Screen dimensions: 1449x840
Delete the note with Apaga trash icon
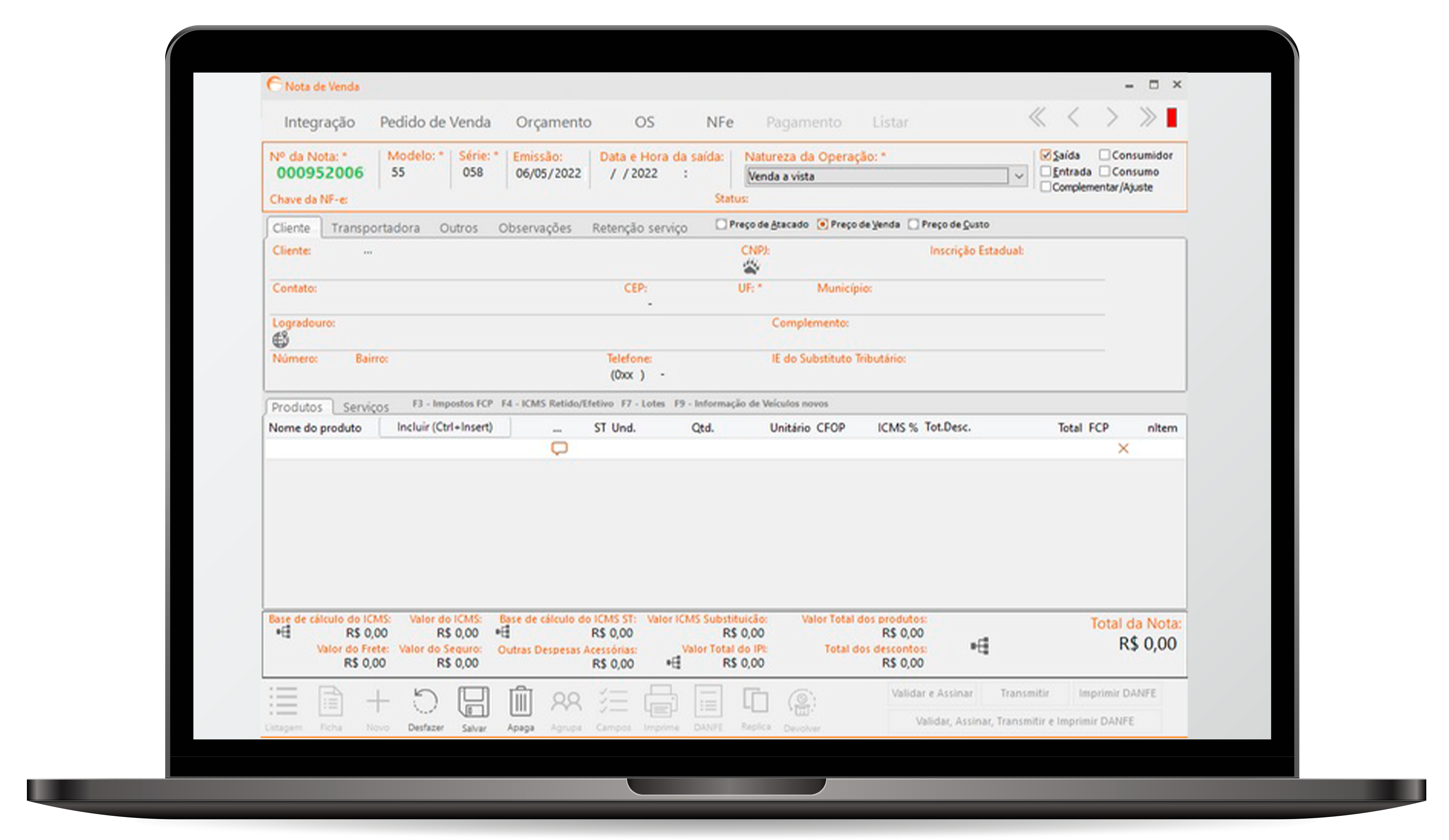click(x=520, y=701)
